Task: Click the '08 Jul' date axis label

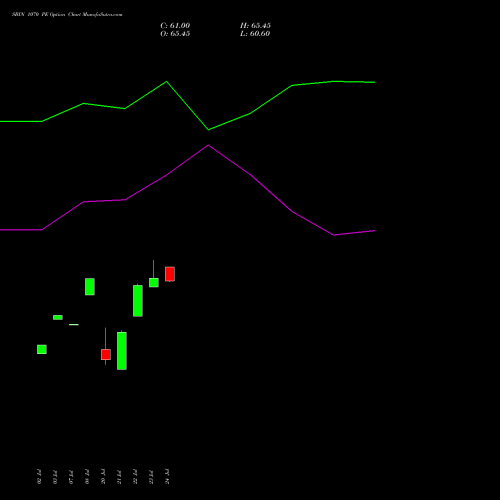Action: point(87,477)
